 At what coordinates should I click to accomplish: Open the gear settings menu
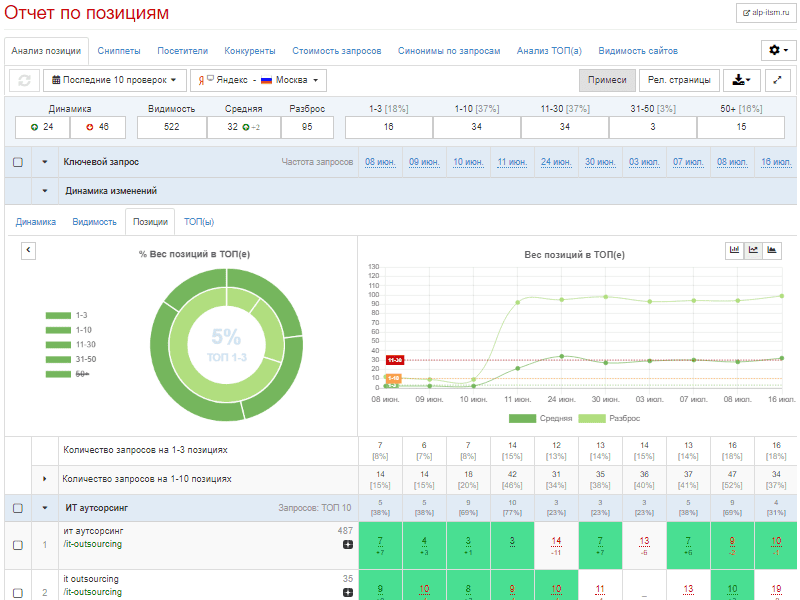pyautogui.click(x=777, y=50)
